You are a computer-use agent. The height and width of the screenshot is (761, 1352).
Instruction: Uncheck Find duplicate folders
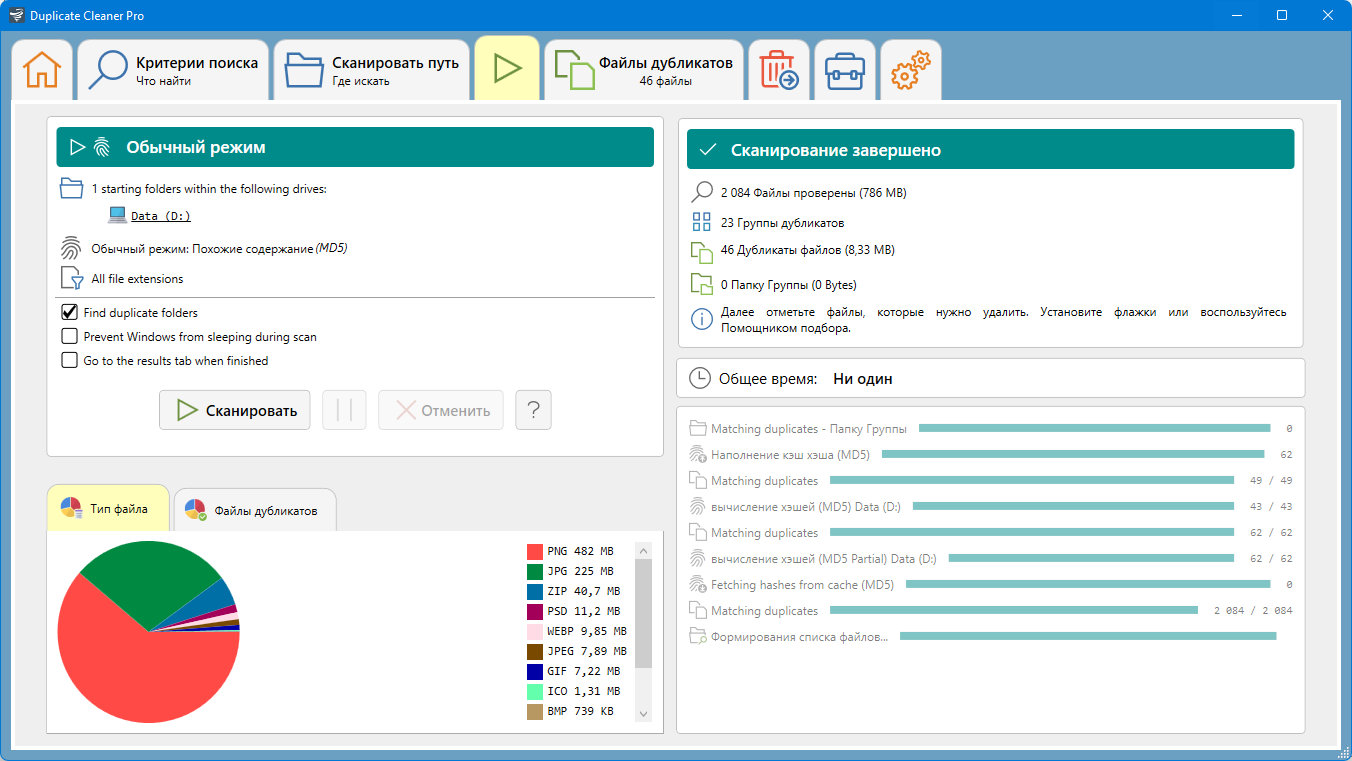(70, 312)
